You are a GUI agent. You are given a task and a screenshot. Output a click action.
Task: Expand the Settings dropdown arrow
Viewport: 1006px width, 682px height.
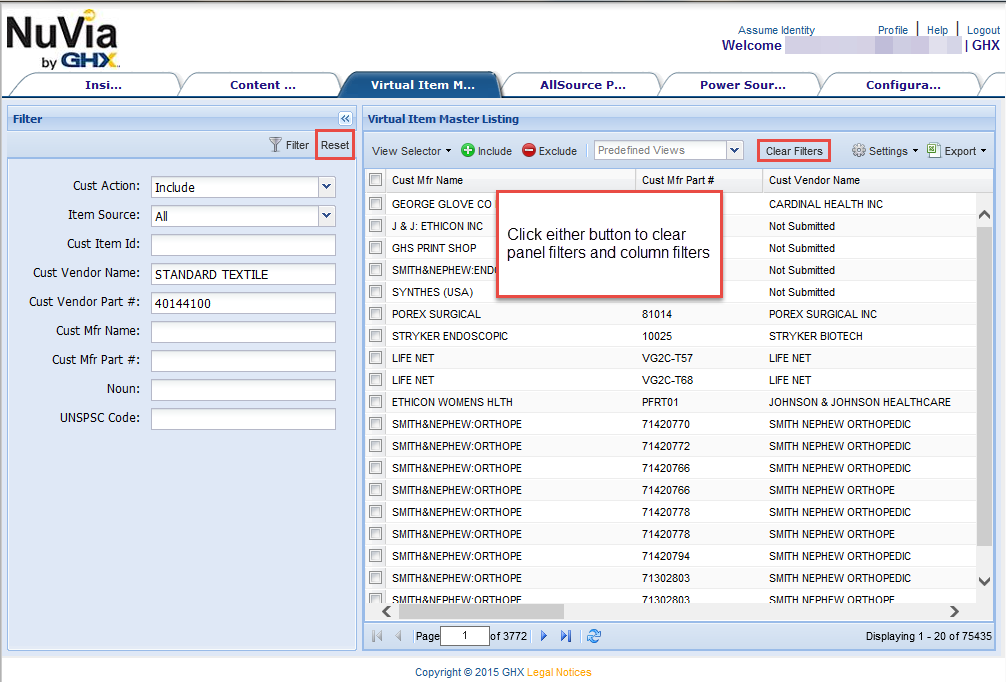click(x=916, y=151)
